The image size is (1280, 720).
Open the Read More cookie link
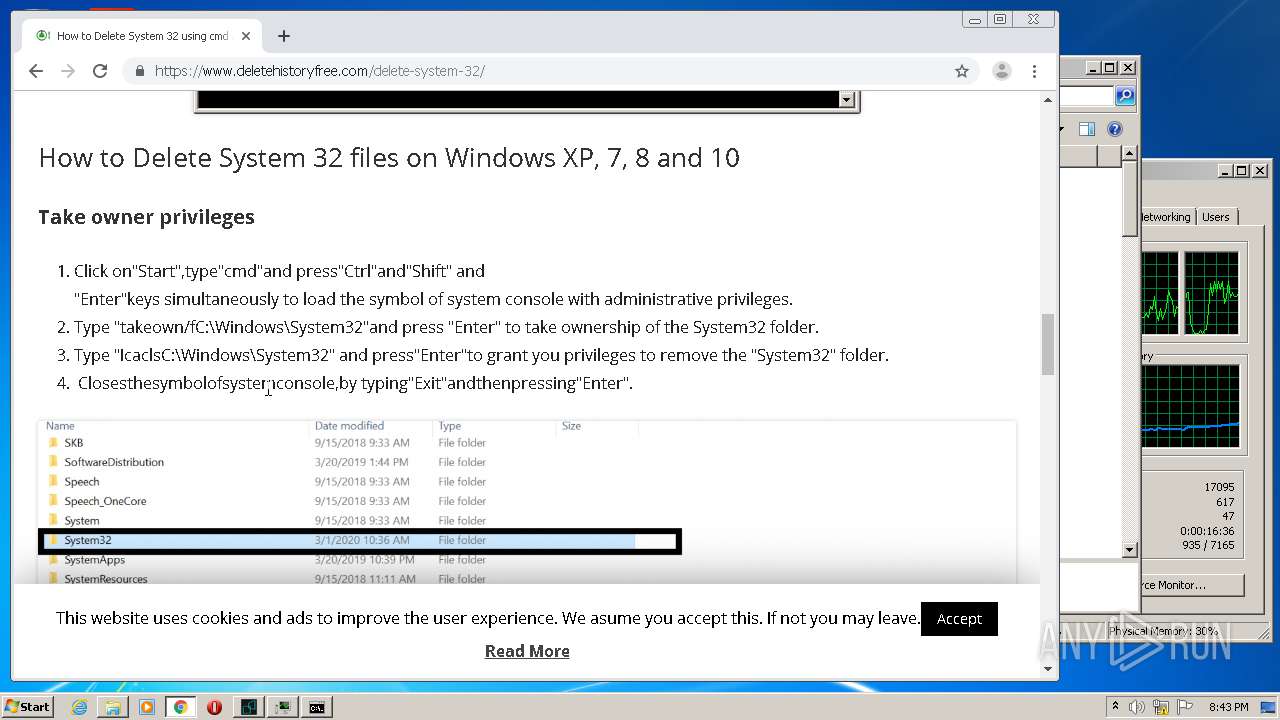click(527, 651)
